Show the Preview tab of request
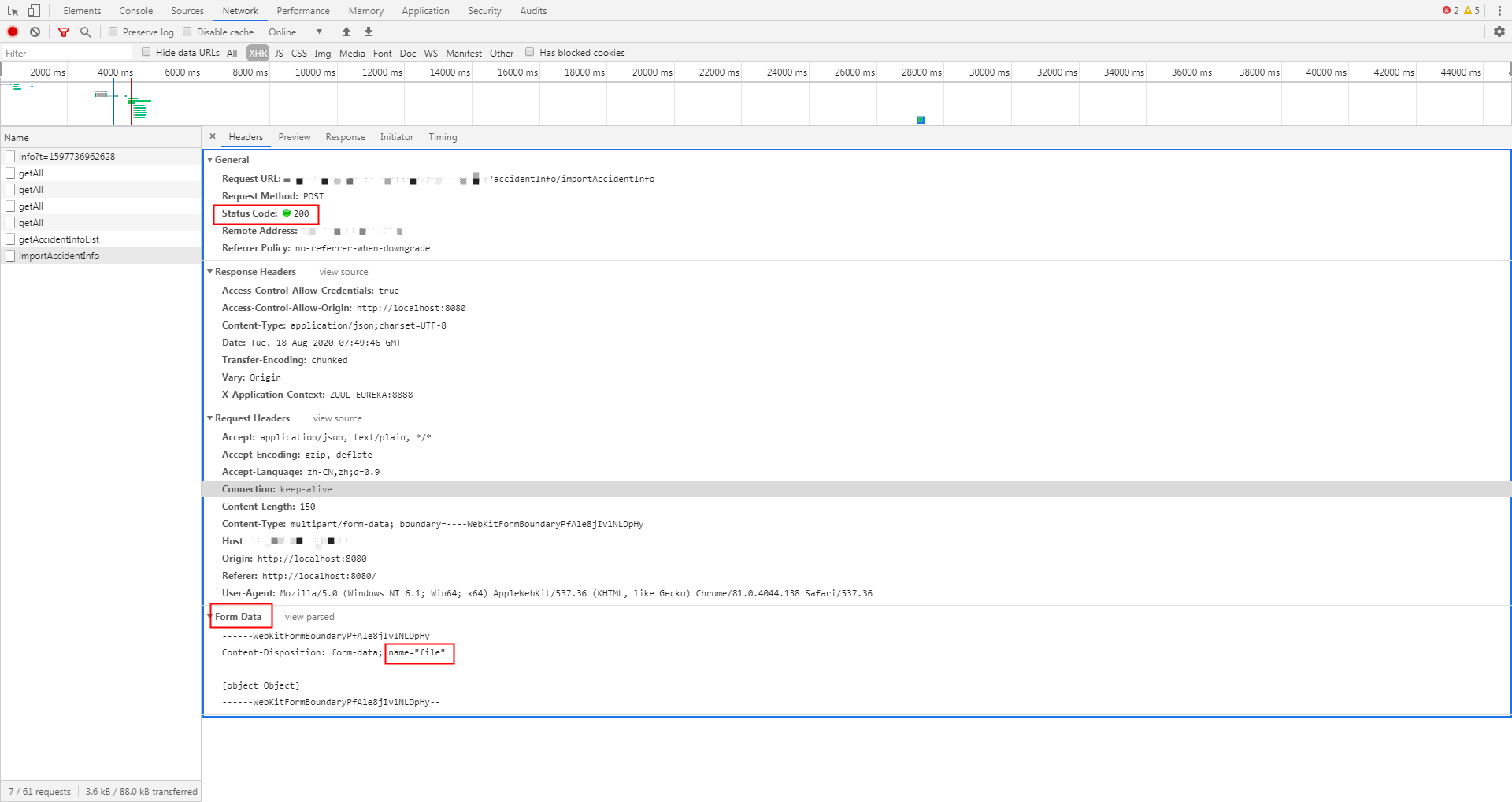The width and height of the screenshot is (1512, 802). coord(295,136)
